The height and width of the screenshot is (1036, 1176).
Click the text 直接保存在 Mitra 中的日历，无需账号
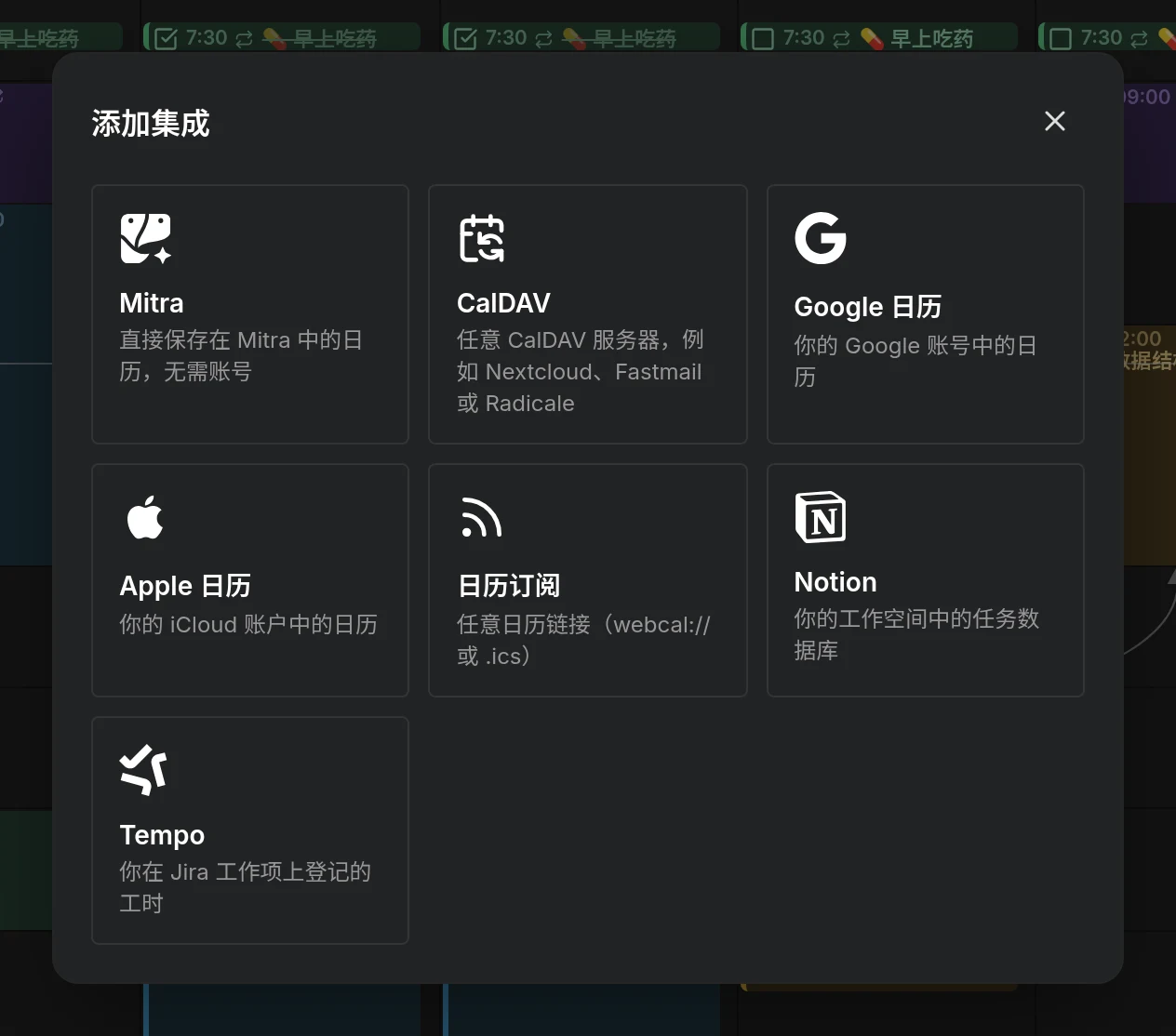pyautogui.click(x=241, y=356)
